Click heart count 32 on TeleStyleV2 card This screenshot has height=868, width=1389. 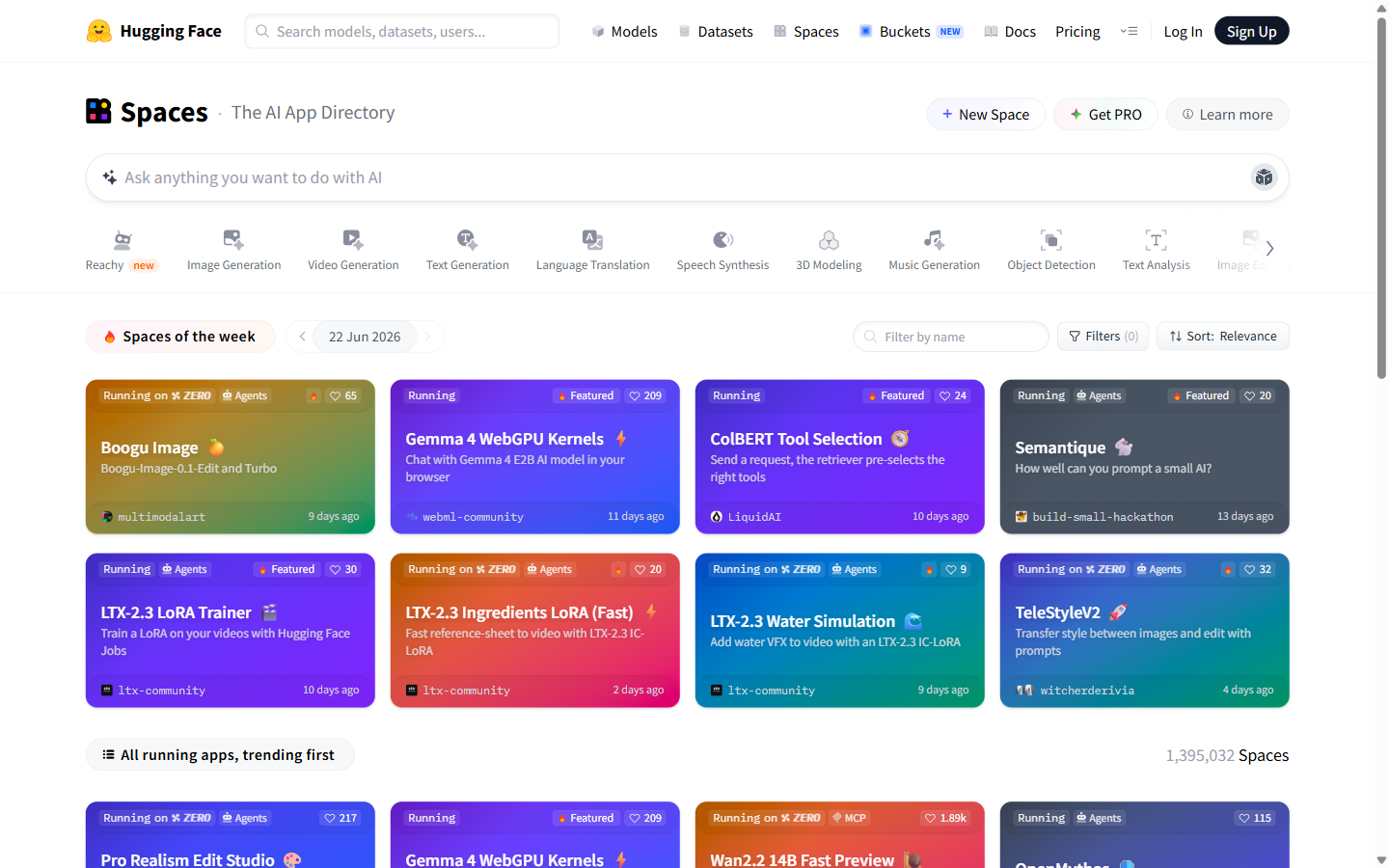[1258, 569]
